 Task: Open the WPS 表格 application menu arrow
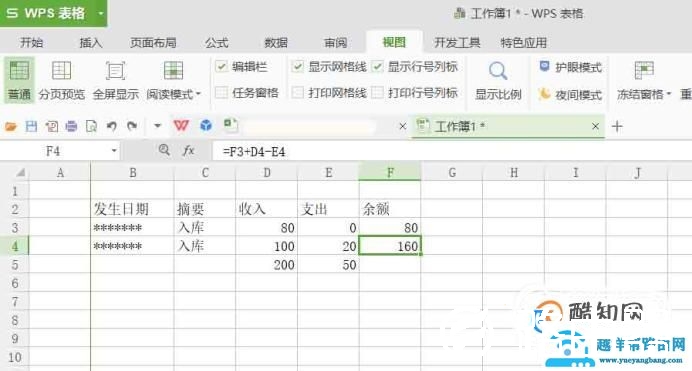click(101, 13)
